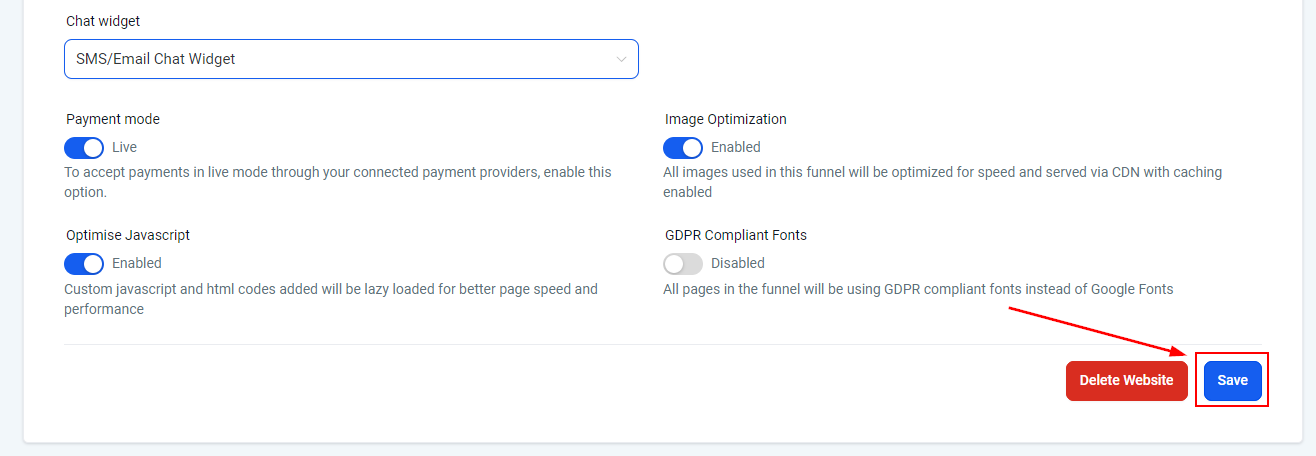Click the Payment mode heading text
The image size is (1316, 456).
pyautogui.click(x=113, y=119)
